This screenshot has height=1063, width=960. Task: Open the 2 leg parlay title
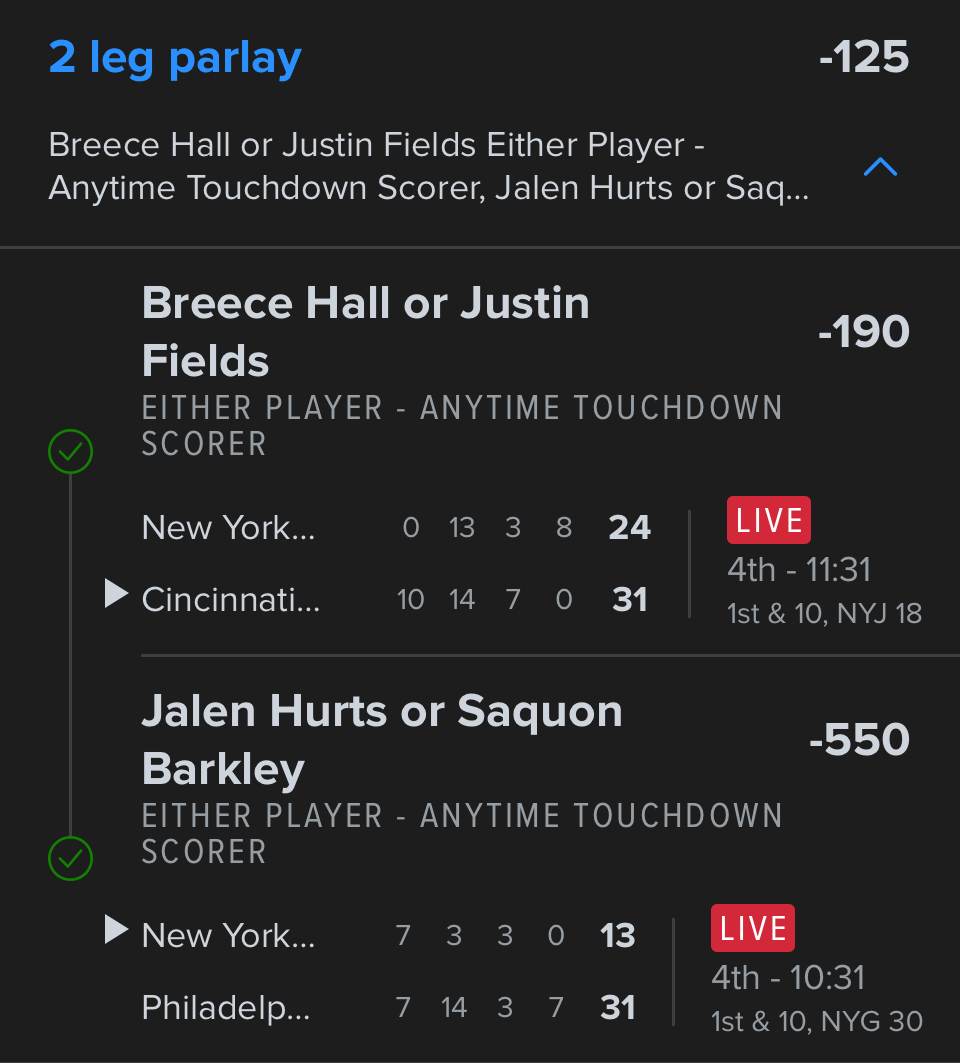pyautogui.click(x=175, y=58)
